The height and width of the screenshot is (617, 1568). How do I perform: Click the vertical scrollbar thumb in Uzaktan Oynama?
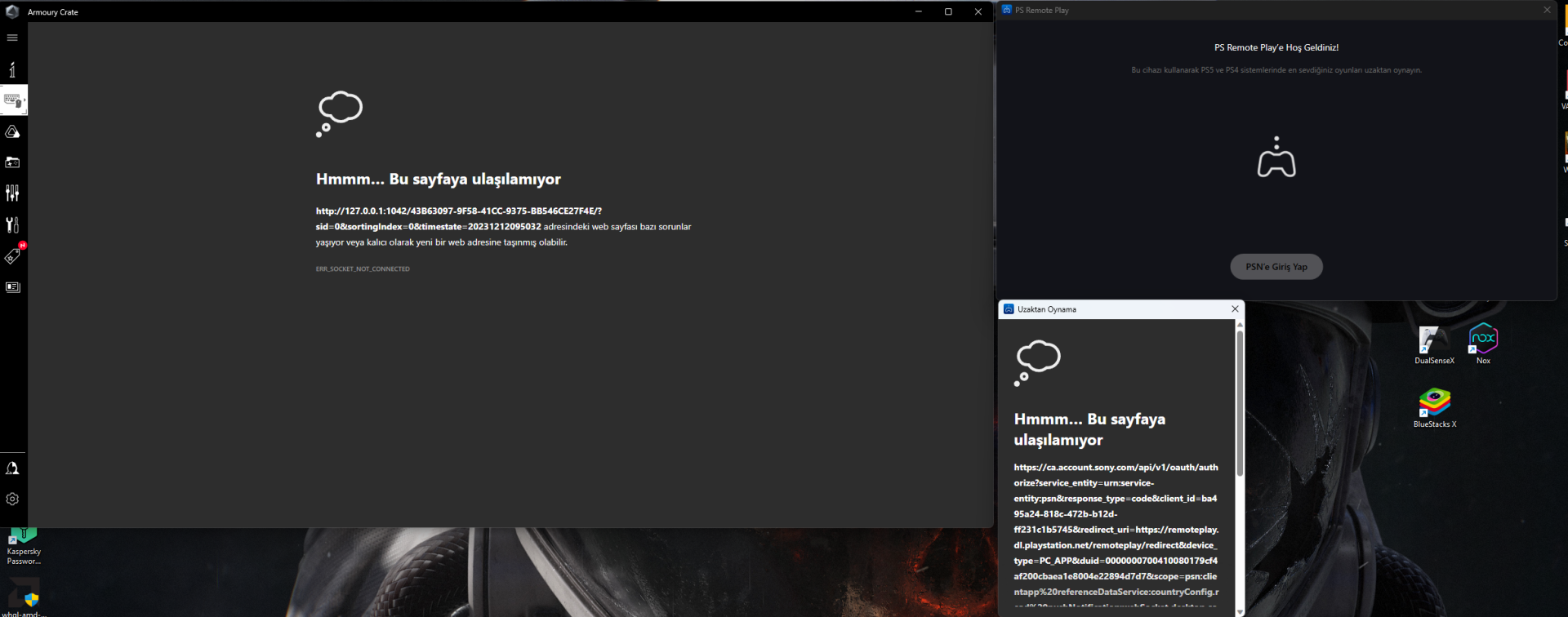[x=1240, y=403]
